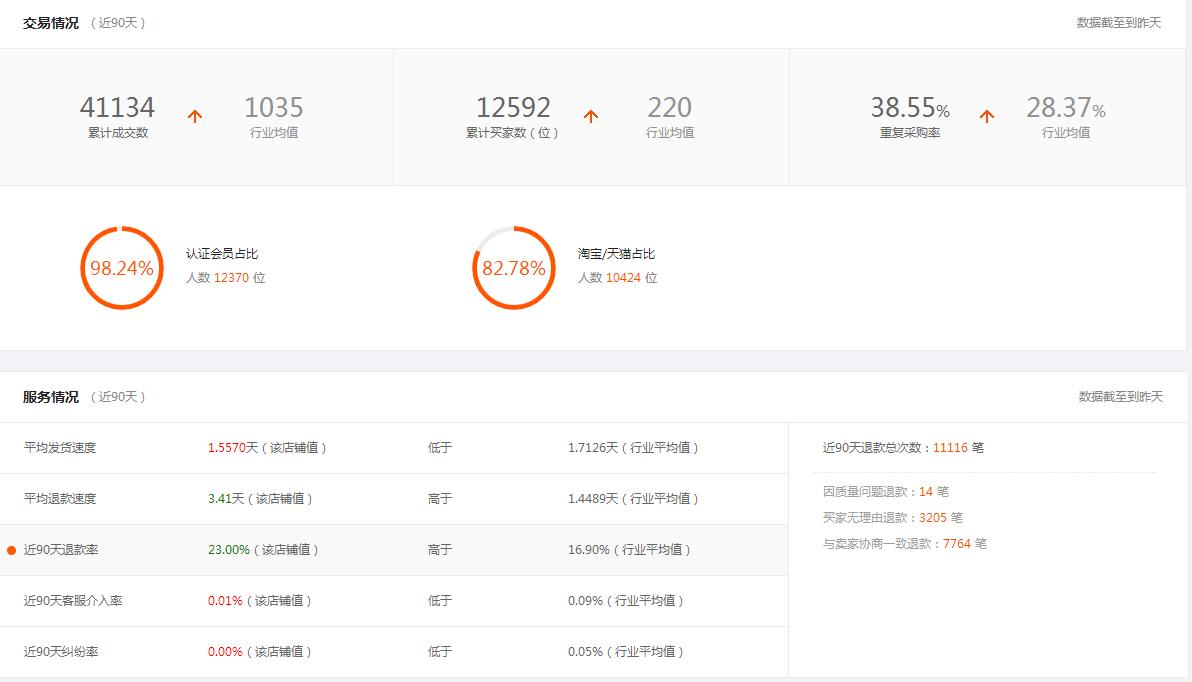Click 数据截至到昨天 in 服务情况 section

click(x=1122, y=396)
